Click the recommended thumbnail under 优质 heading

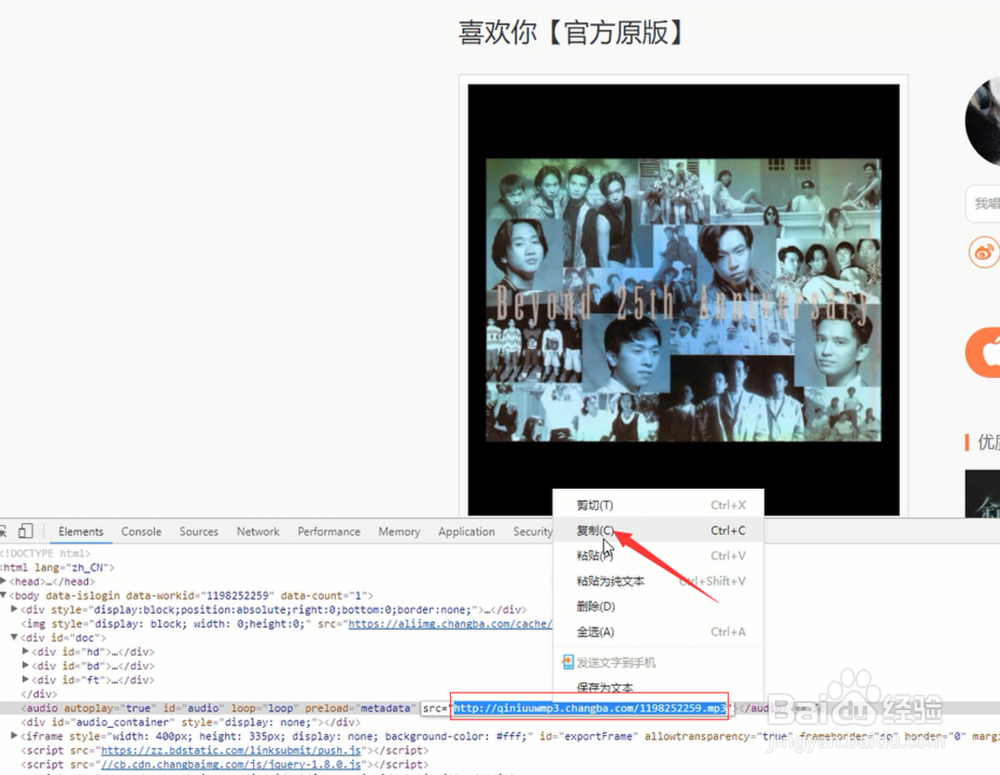point(983,494)
